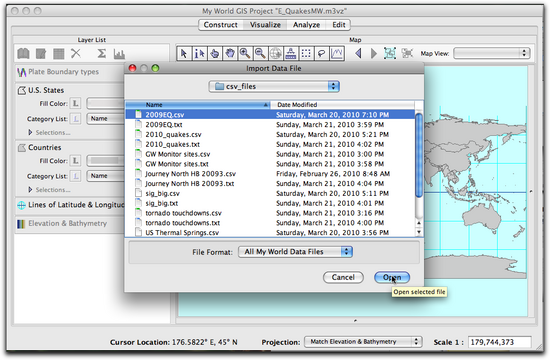Click the Countries layer icon
The width and height of the screenshot is (550, 360).
pos(22,148)
